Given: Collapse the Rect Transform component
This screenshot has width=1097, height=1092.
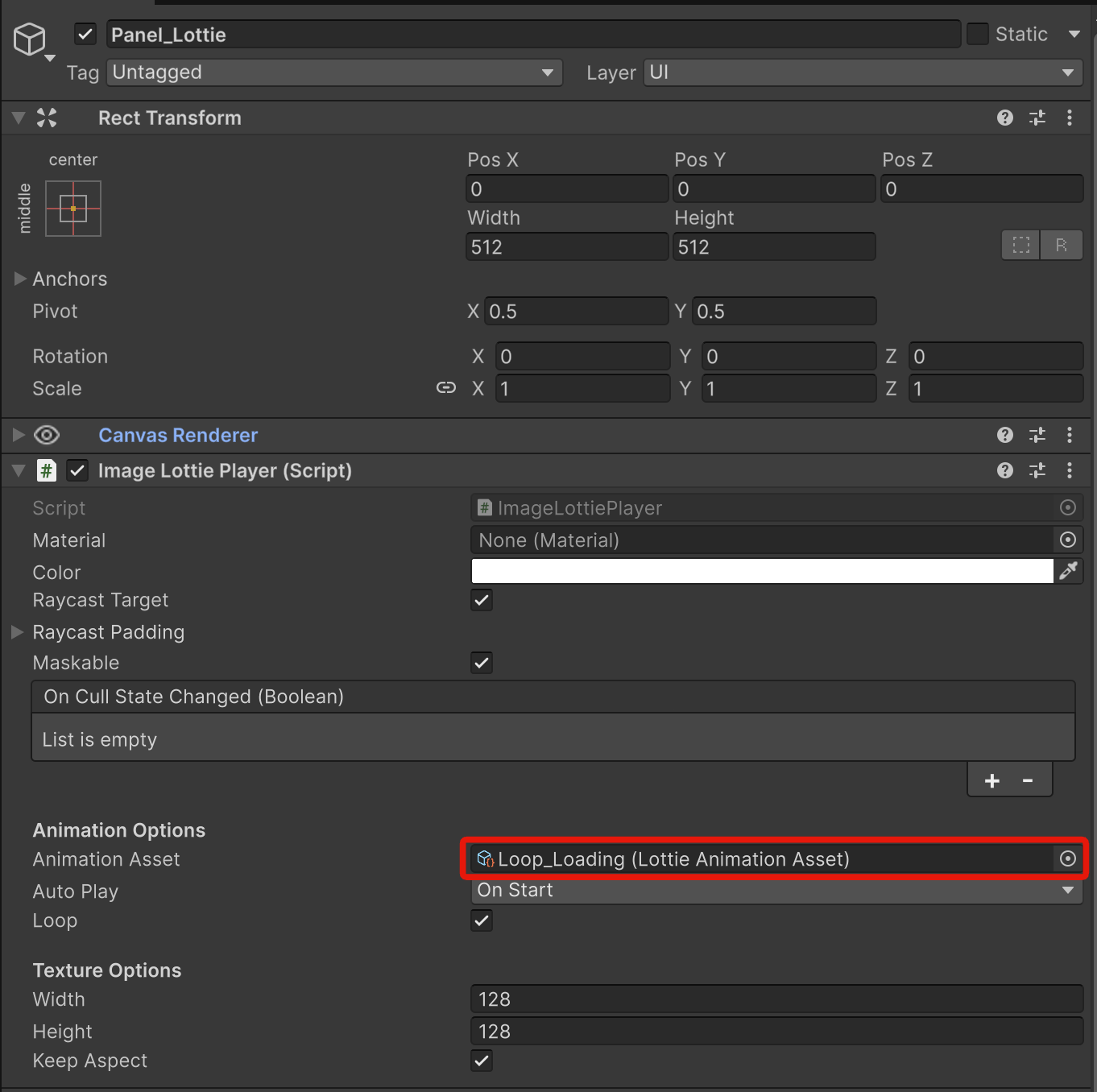Looking at the screenshot, I should [x=19, y=118].
